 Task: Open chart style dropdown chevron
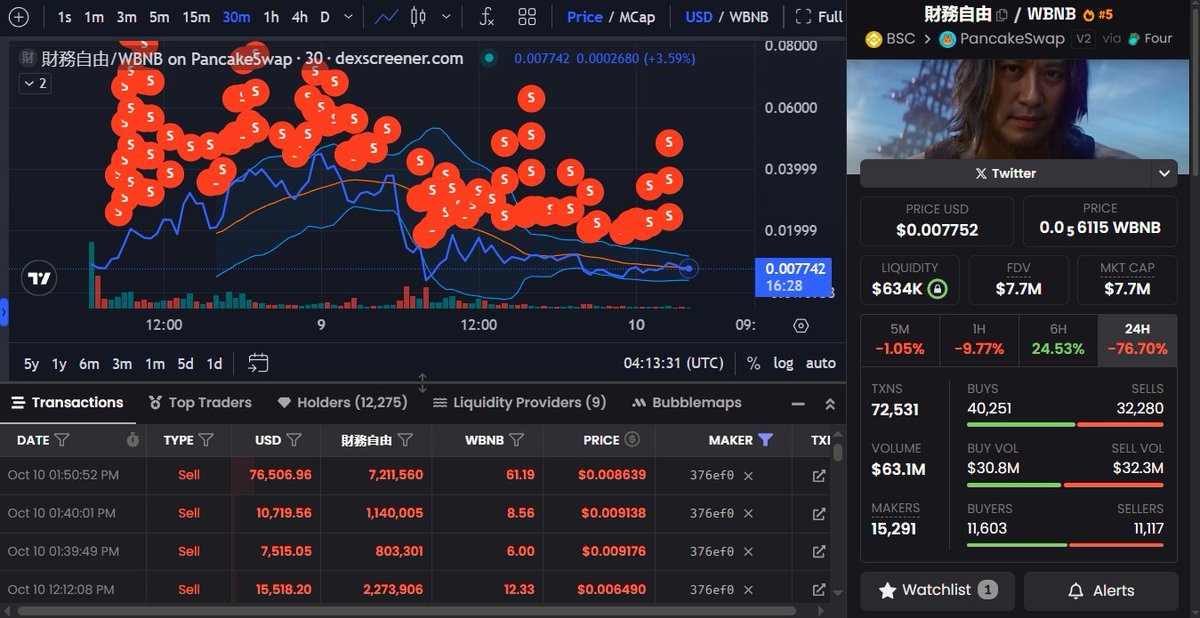point(446,17)
